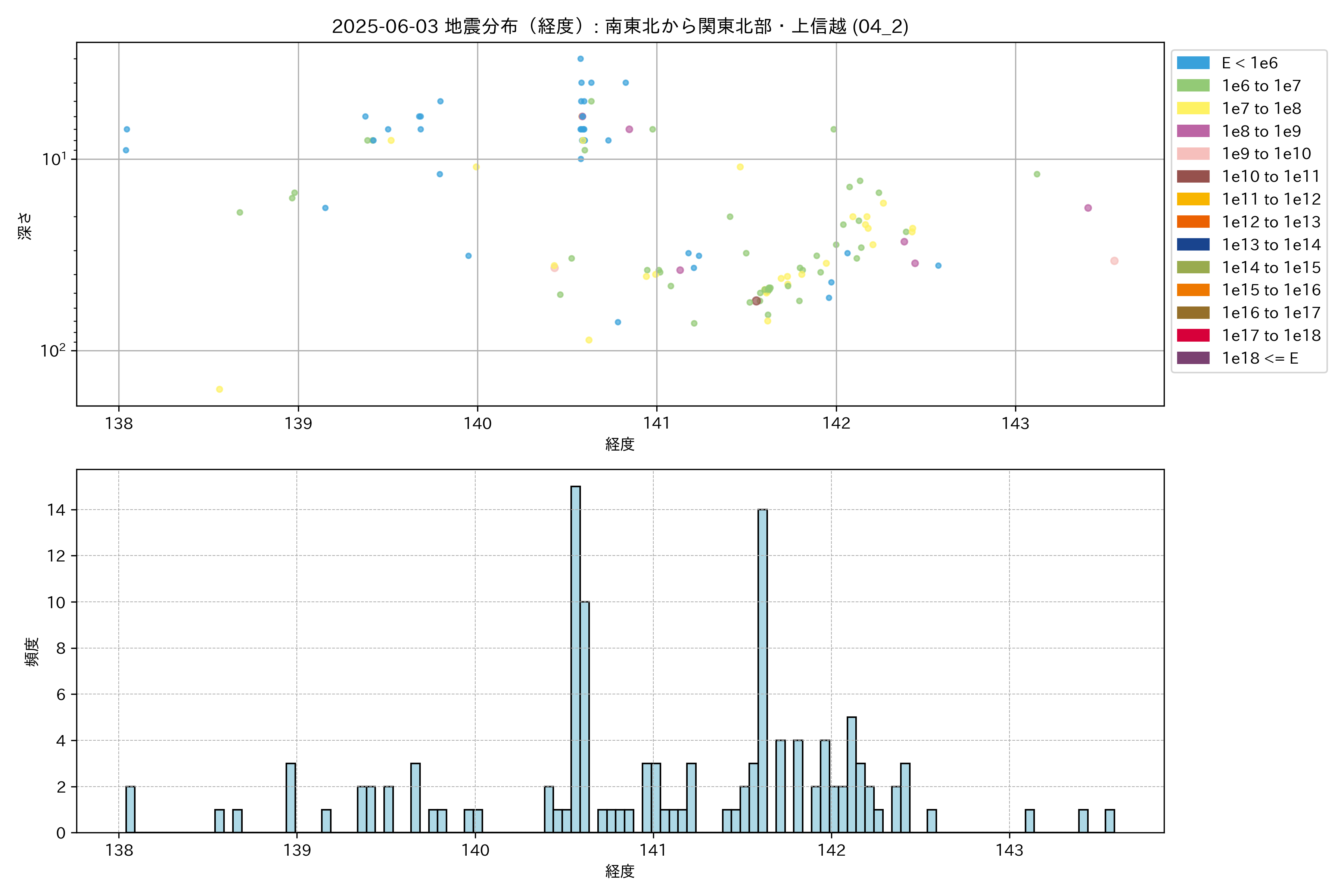Click the 頻度 y-axis label on histogram

[x=32, y=651]
